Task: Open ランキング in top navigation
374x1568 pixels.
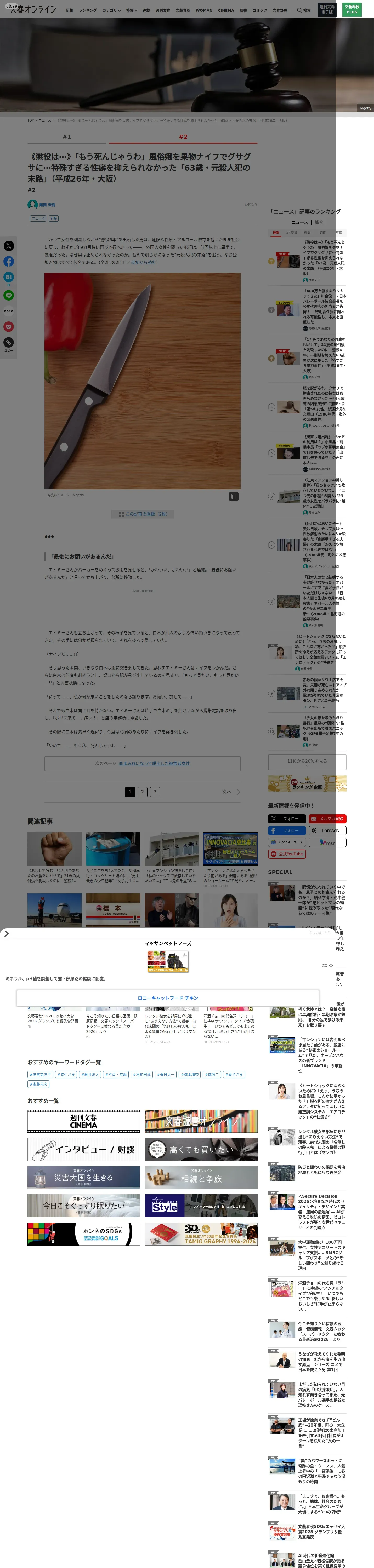Action: (x=87, y=10)
